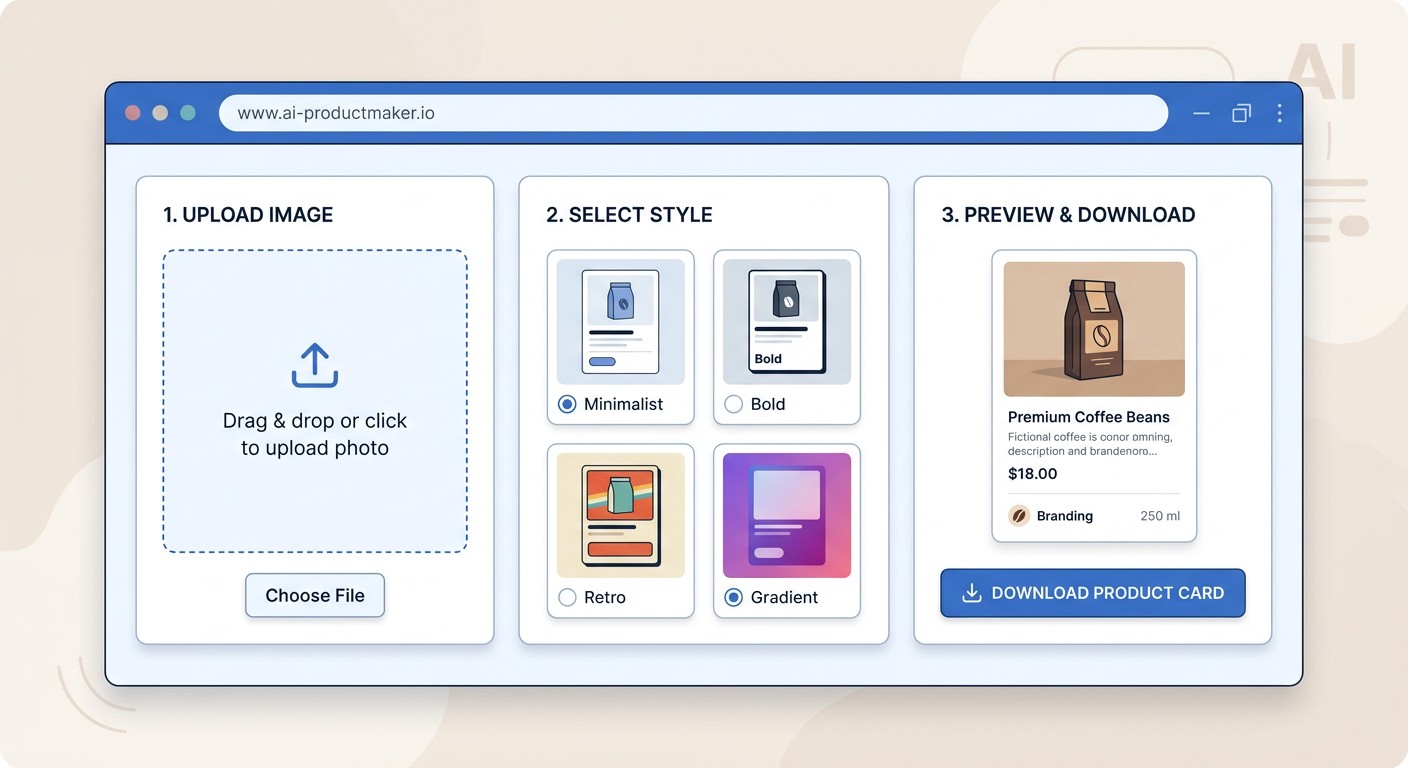Click the Retro style preview thumbnail
1408x768 pixels.
coord(621,515)
